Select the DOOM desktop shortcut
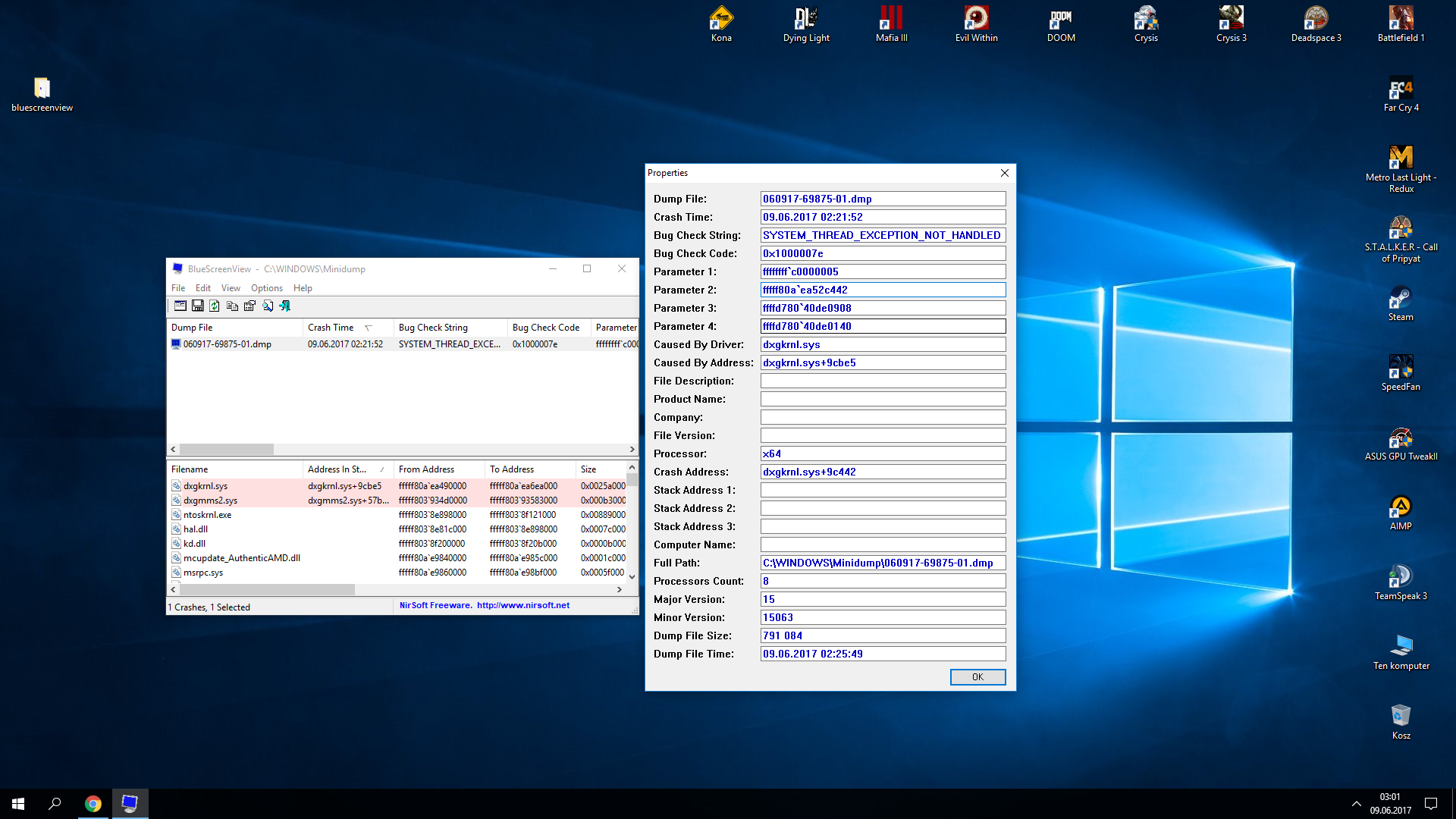Viewport: 1456px width, 819px height. pos(1061,24)
